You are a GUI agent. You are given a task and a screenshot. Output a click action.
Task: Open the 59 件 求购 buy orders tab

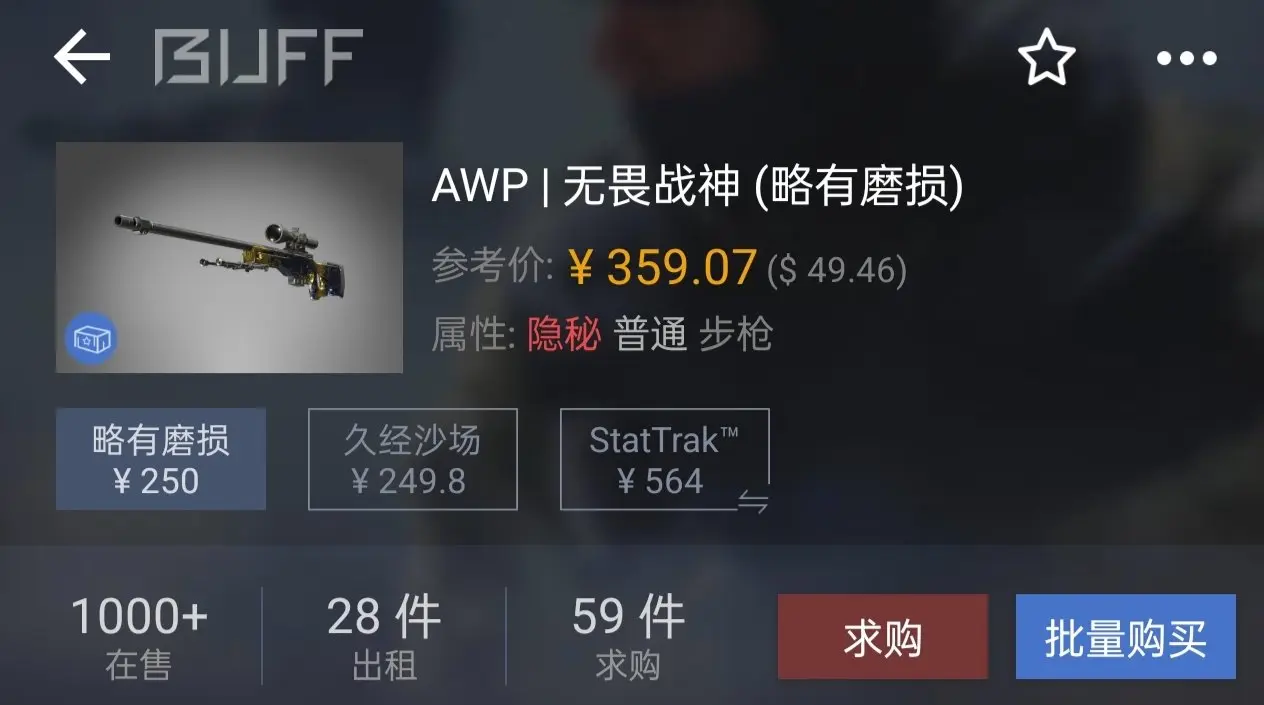(x=628, y=636)
